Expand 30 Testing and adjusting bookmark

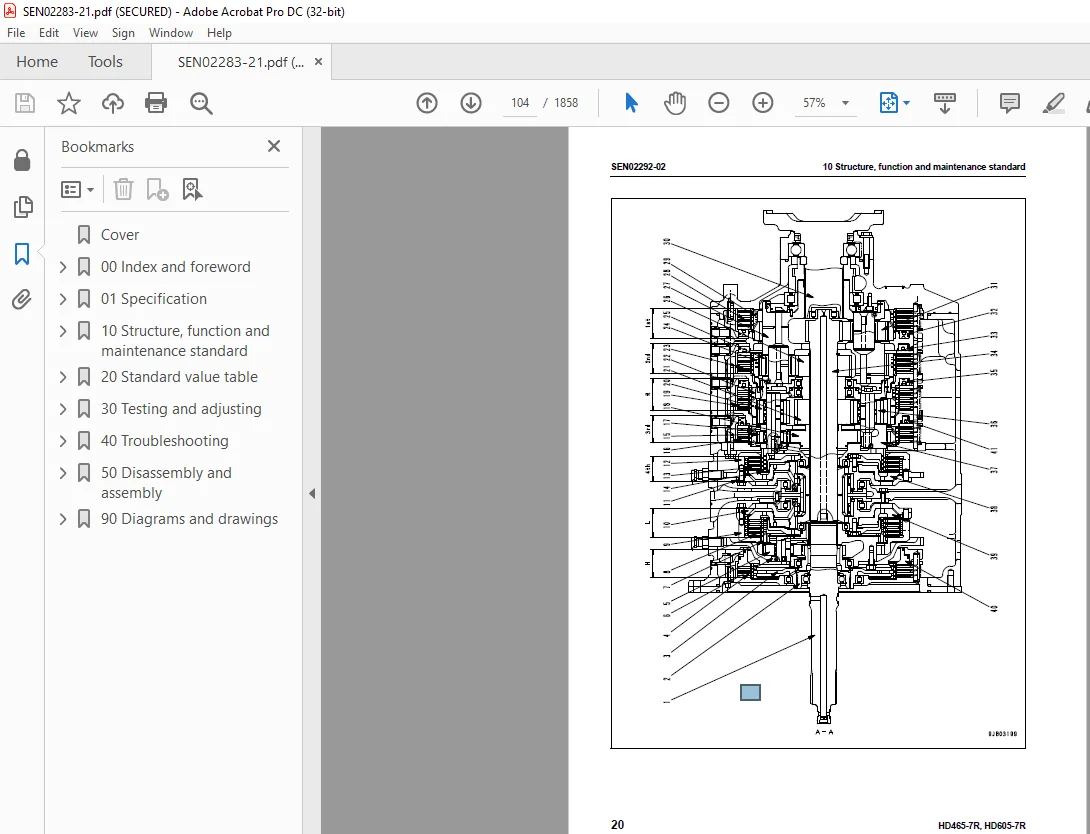point(63,409)
